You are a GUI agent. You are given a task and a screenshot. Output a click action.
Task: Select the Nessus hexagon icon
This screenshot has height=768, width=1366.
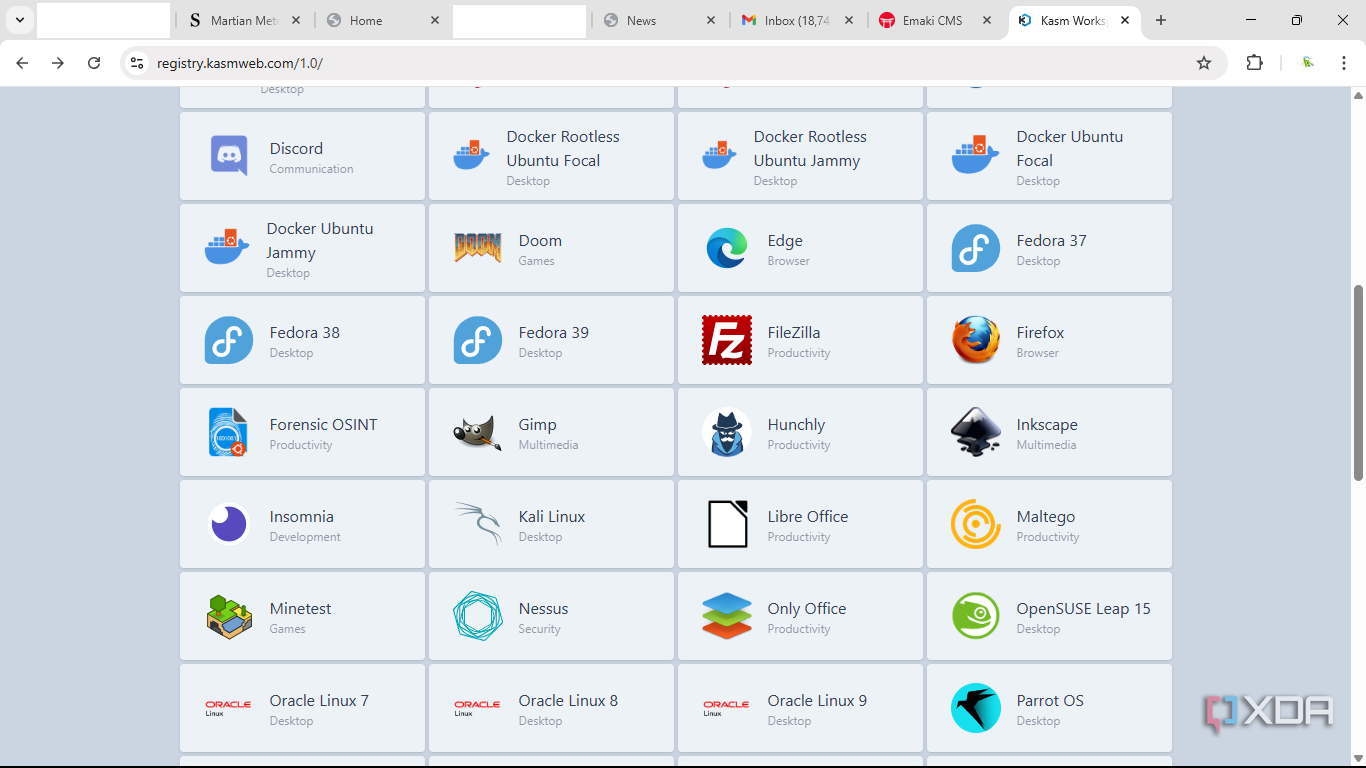[478, 616]
